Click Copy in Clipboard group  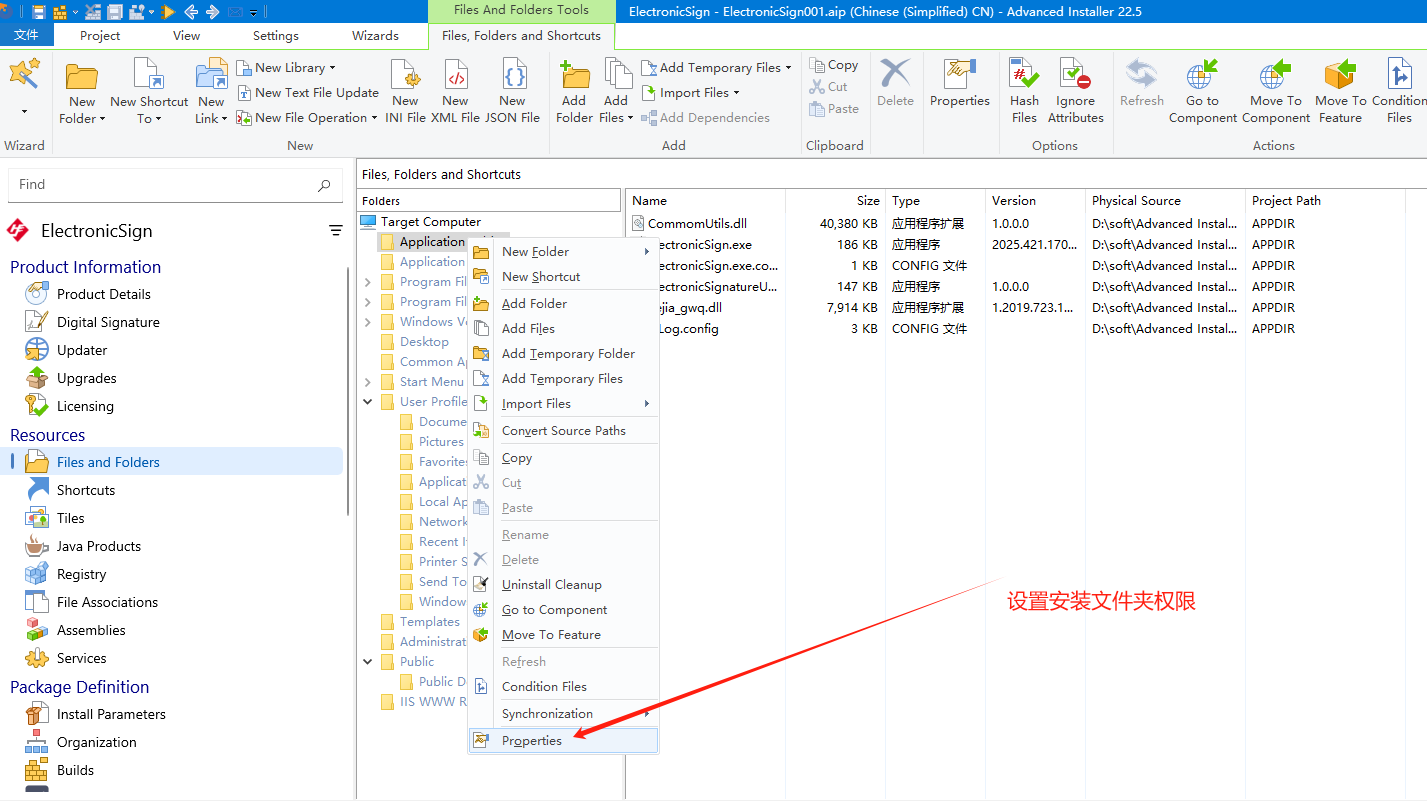point(834,65)
